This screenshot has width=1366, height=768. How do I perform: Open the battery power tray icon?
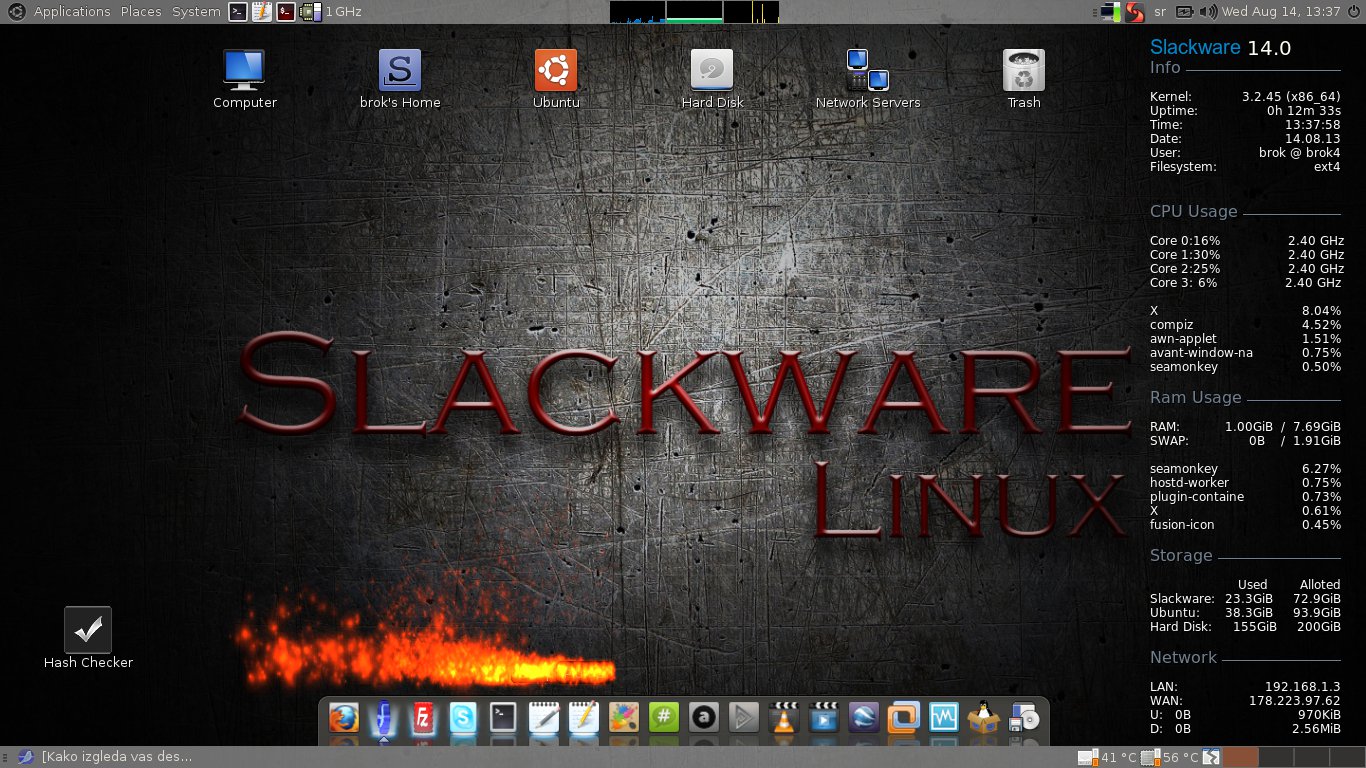[1184, 12]
